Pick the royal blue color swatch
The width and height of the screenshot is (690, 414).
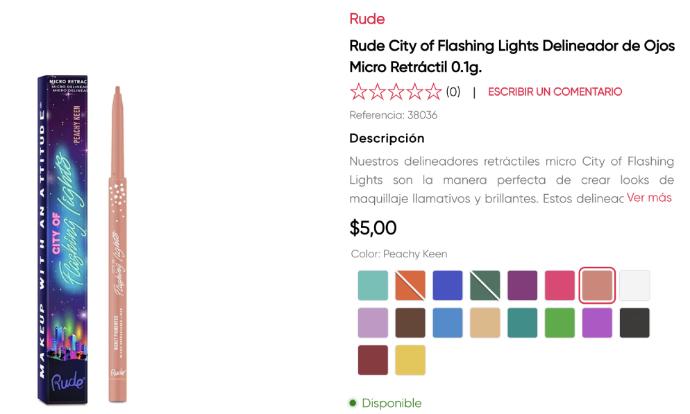click(x=447, y=286)
